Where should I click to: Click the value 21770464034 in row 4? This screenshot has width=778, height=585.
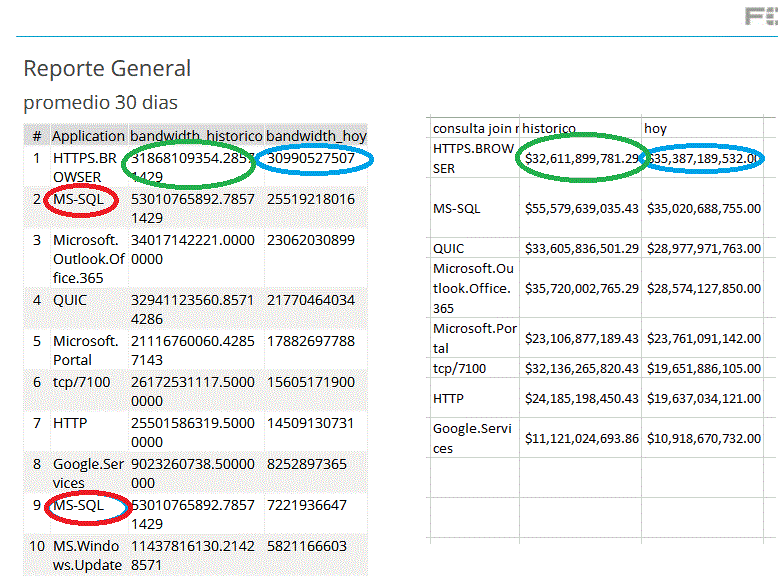pos(311,300)
